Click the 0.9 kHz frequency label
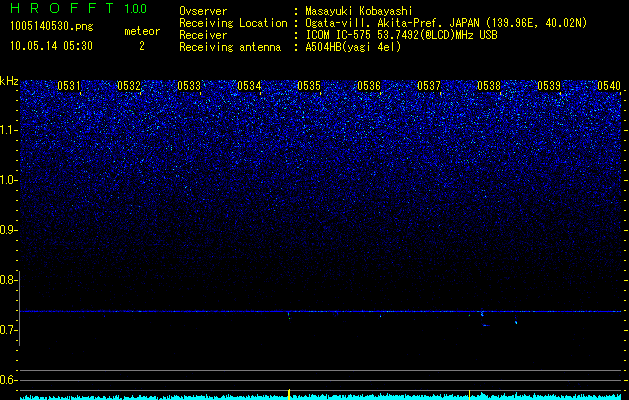629x400 pixels. pos(7,230)
